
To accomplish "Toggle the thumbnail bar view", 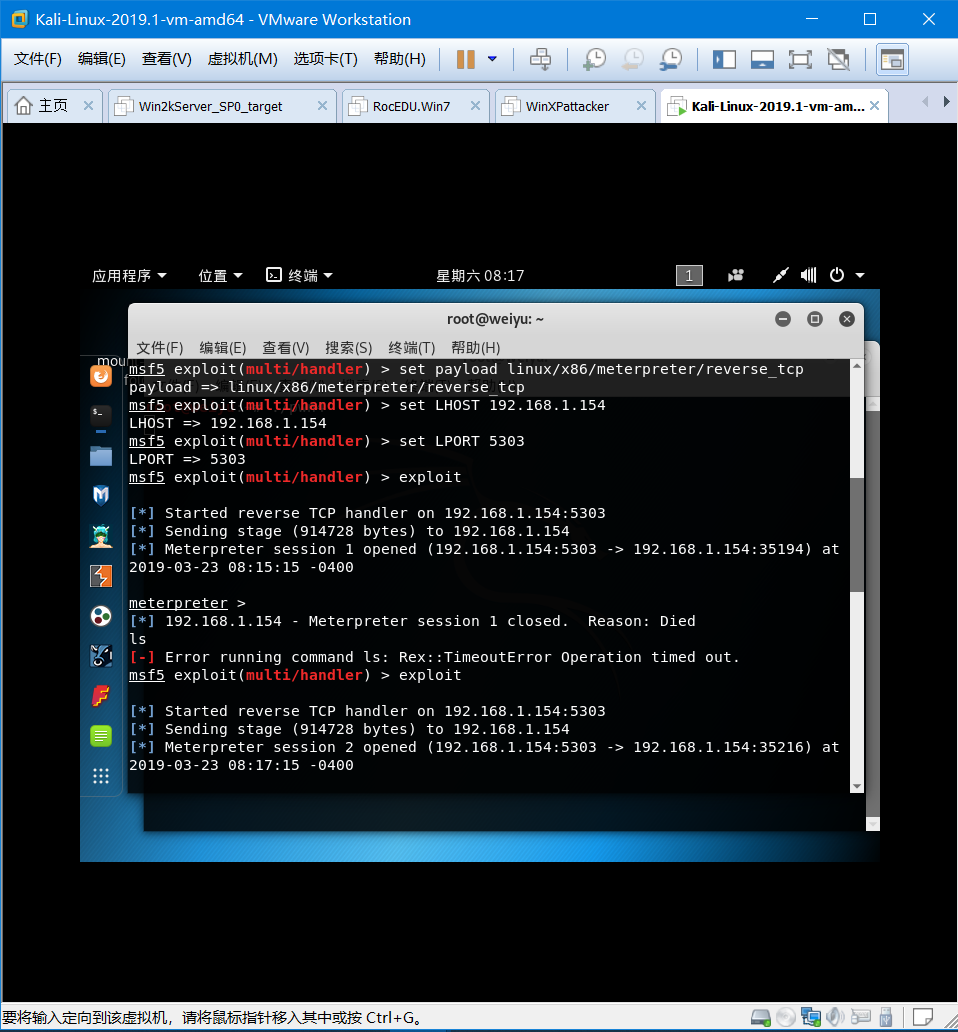I will 762,59.
